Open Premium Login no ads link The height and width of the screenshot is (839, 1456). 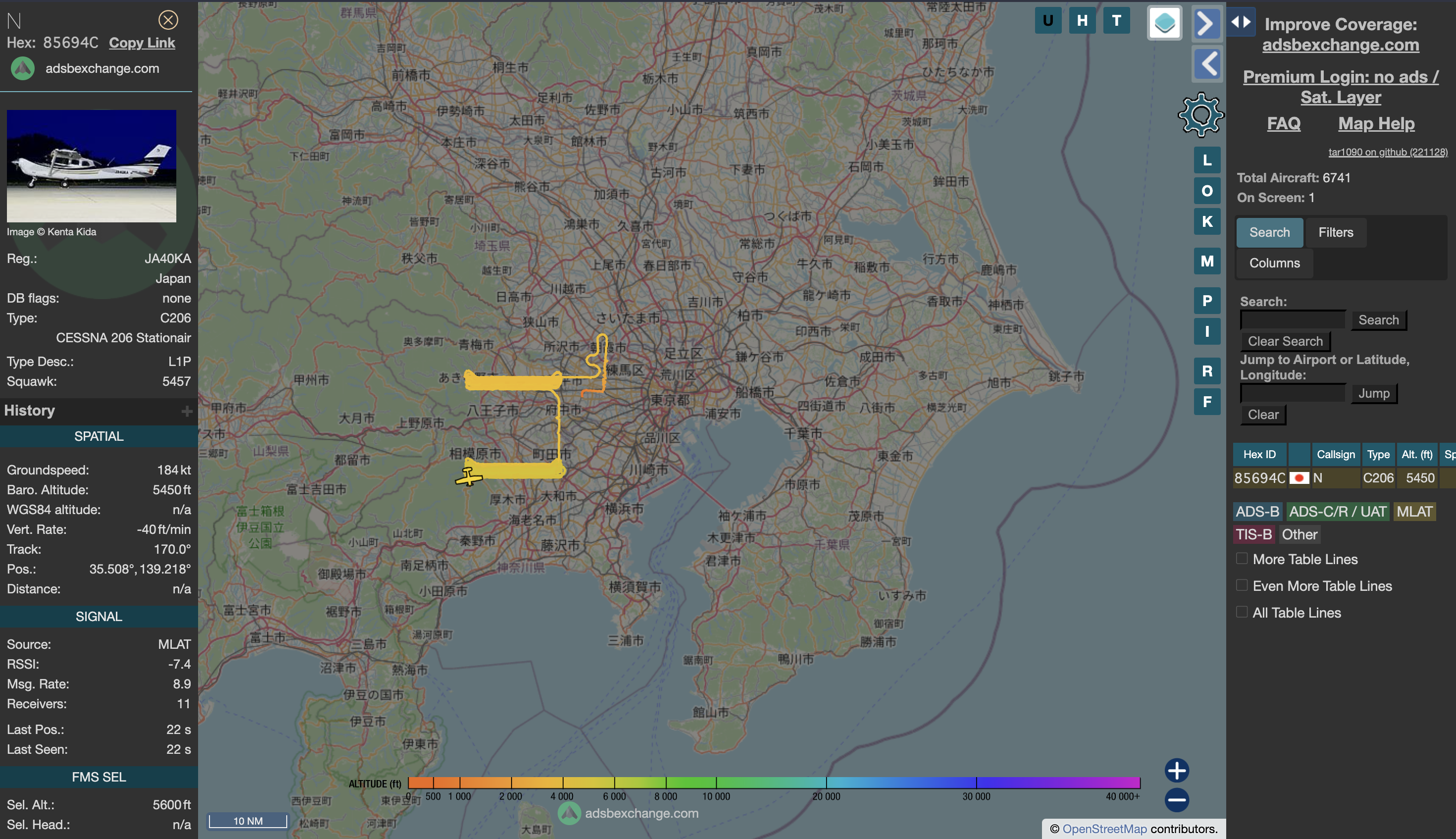pyautogui.click(x=1341, y=87)
